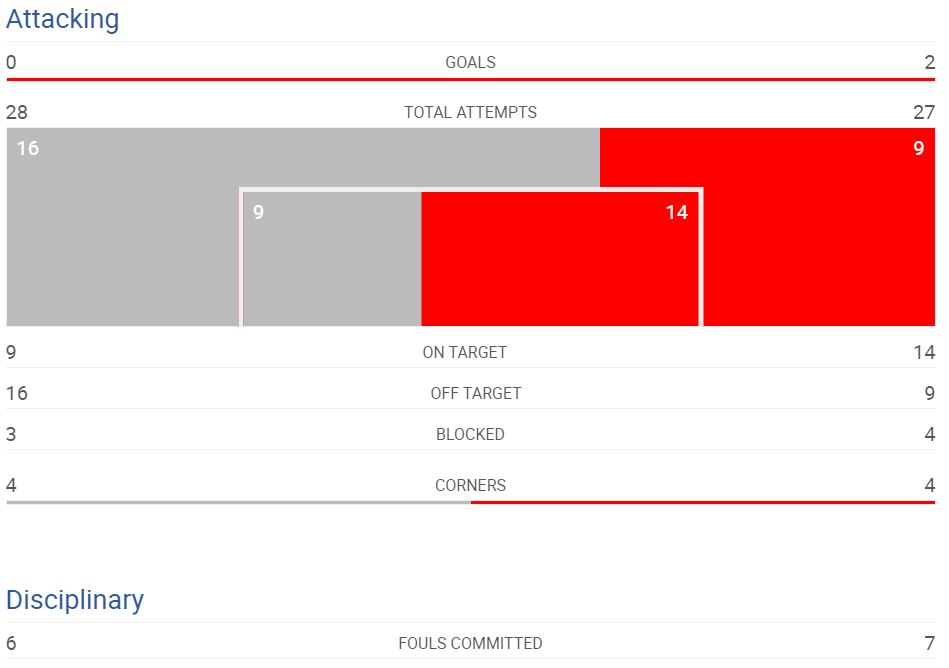Select the BLOCKED row label
The image size is (949, 668).
click(470, 434)
